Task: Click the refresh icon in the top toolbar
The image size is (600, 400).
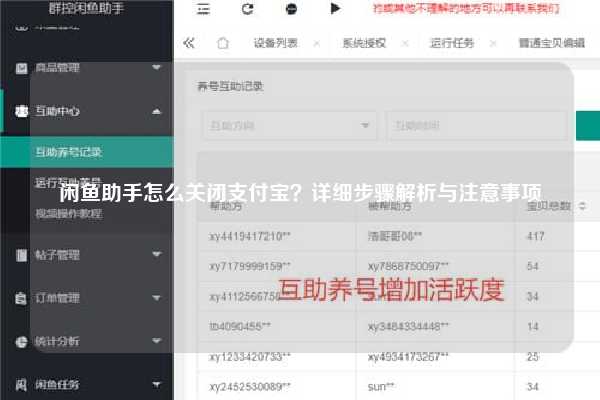Action: 248,8
